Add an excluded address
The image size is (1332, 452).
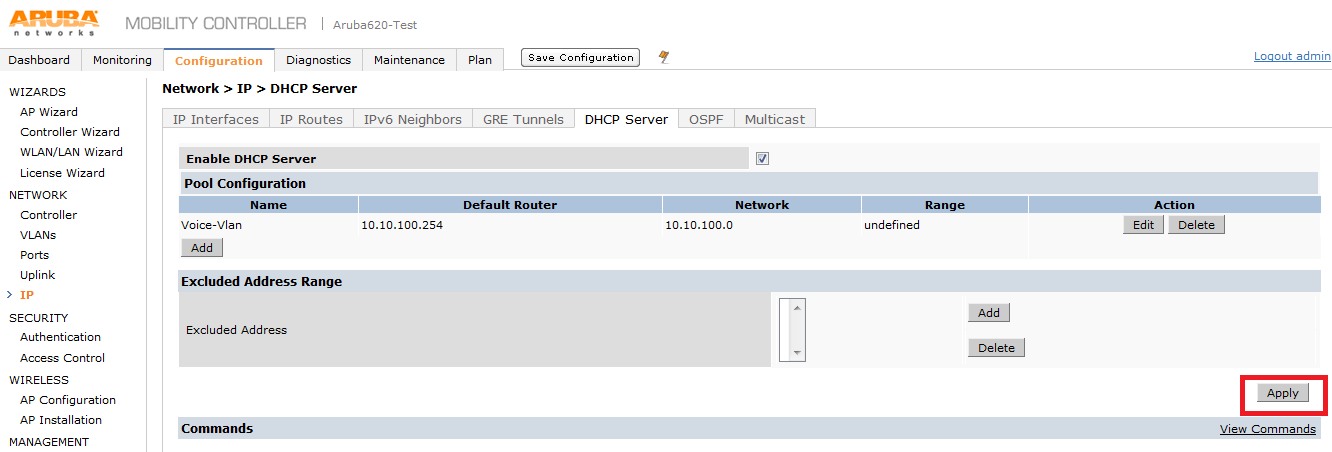[x=989, y=313]
